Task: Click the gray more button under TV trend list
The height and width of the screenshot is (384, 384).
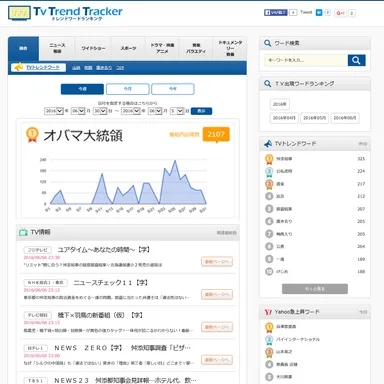Action: click(315, 289)
